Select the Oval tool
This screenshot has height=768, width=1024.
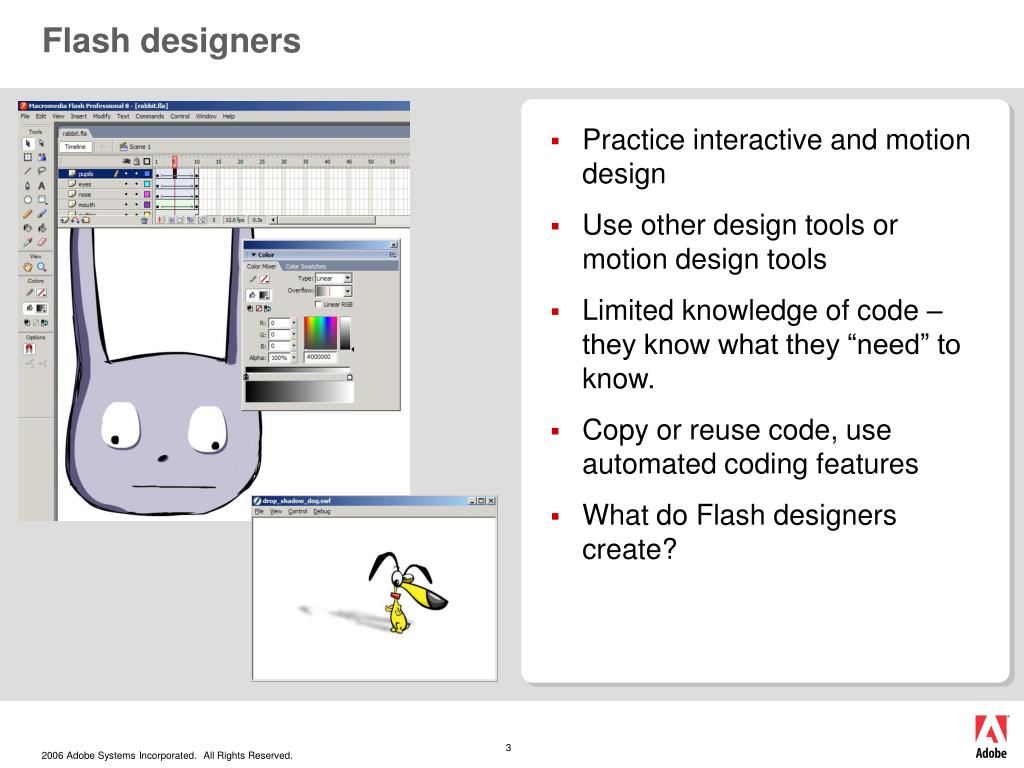pos(27,200)
